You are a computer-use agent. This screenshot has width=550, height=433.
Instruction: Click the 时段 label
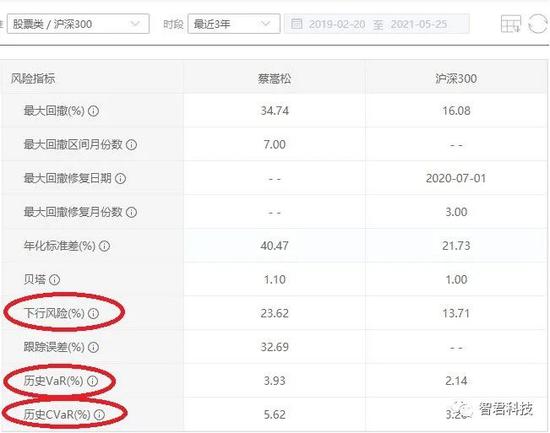pyautogui.click(x=173, y=24)
